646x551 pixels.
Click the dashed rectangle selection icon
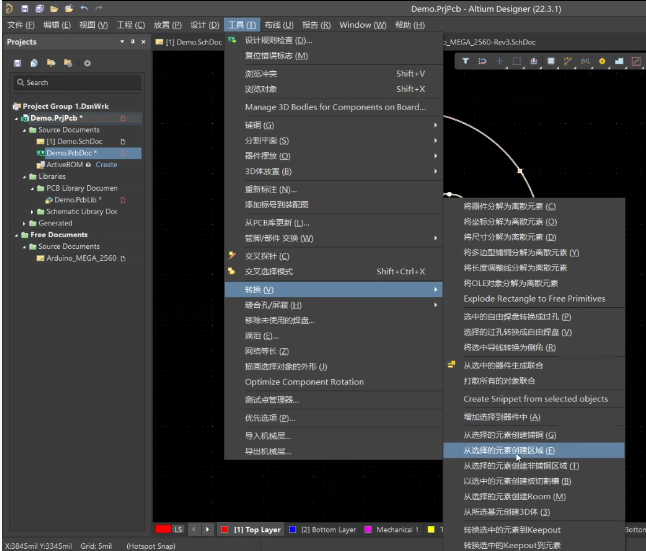tap(517, 61)
